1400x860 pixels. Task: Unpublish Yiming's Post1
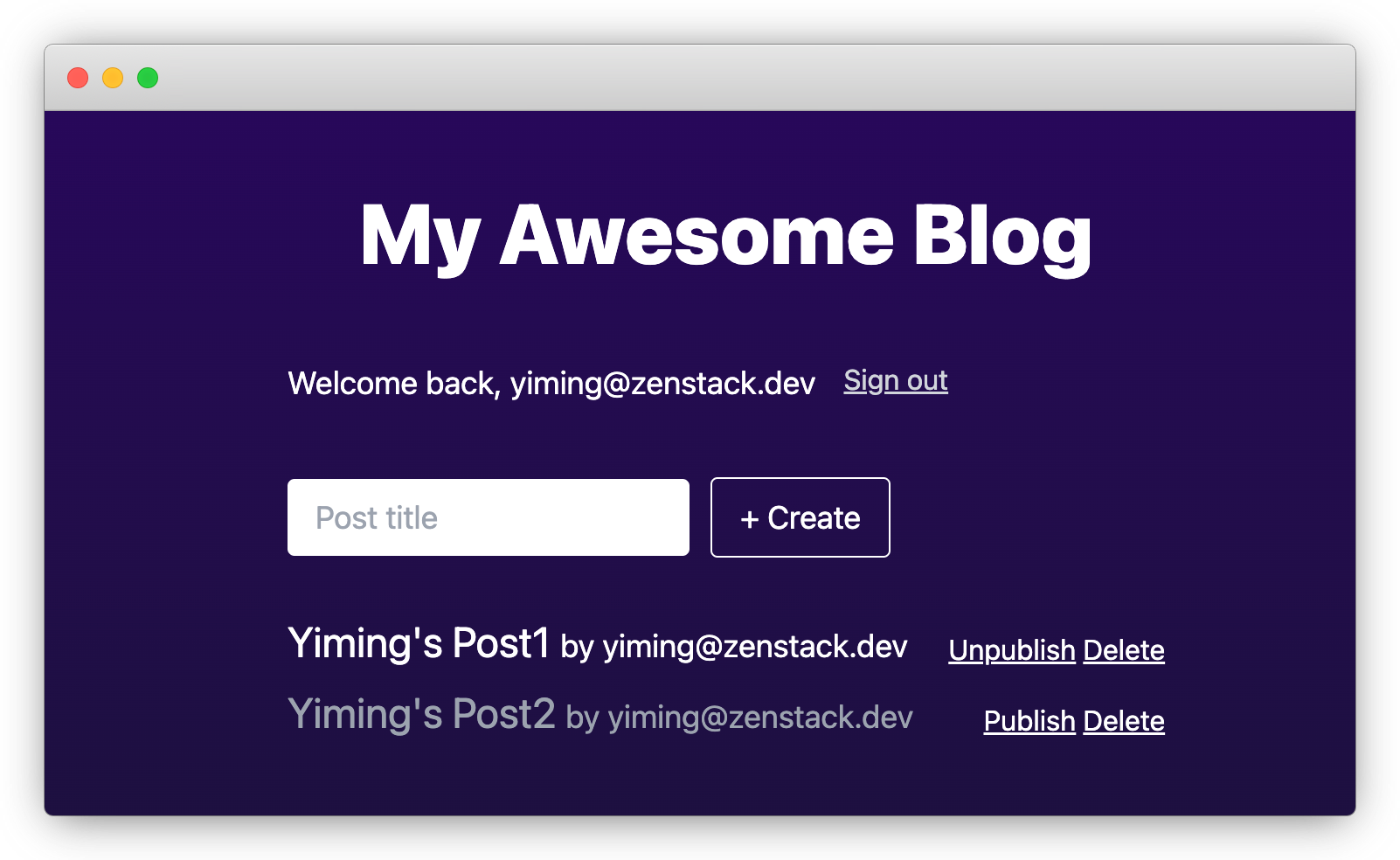pos(1011,650)
